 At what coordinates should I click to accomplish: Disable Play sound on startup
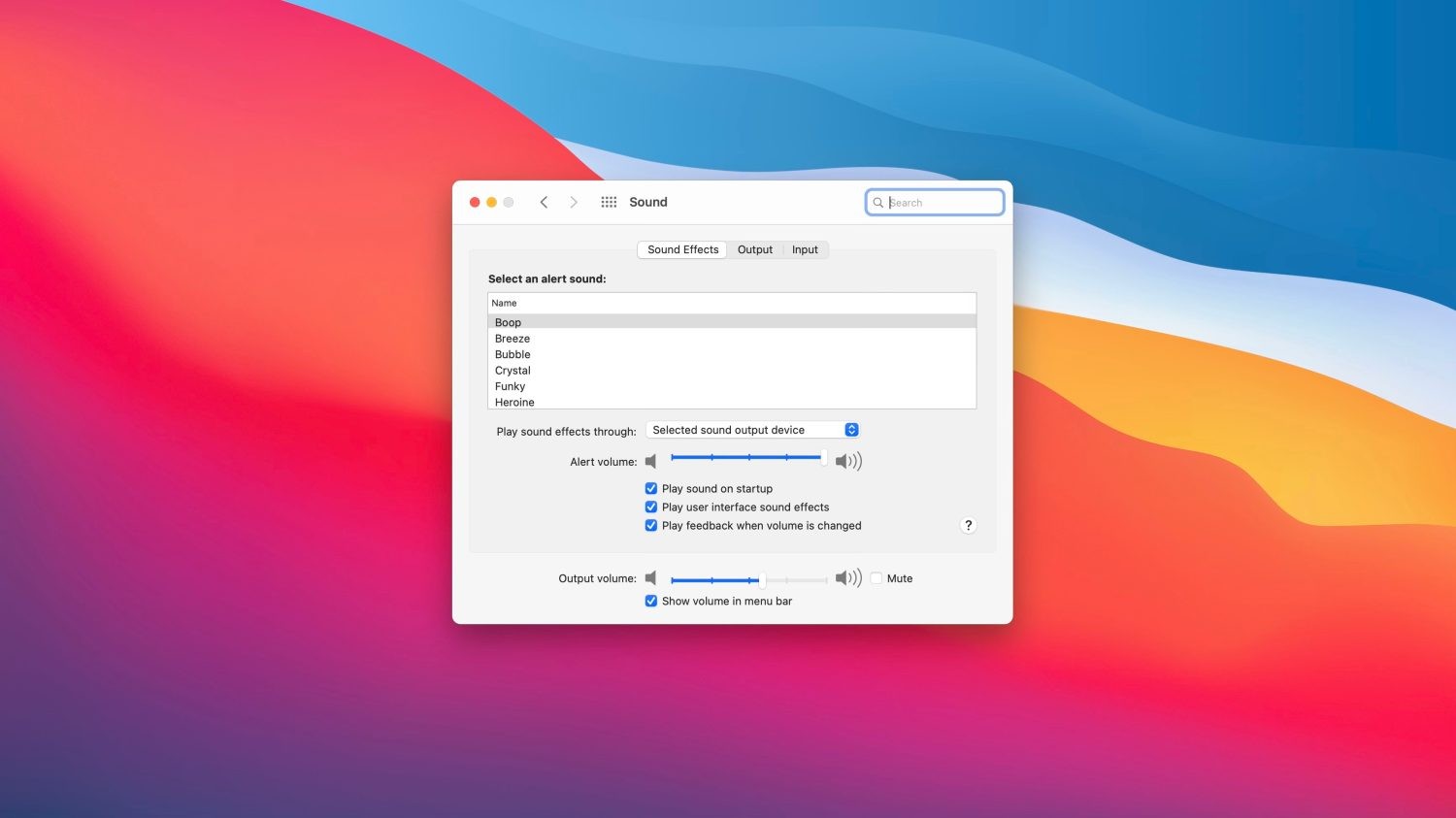651,489
